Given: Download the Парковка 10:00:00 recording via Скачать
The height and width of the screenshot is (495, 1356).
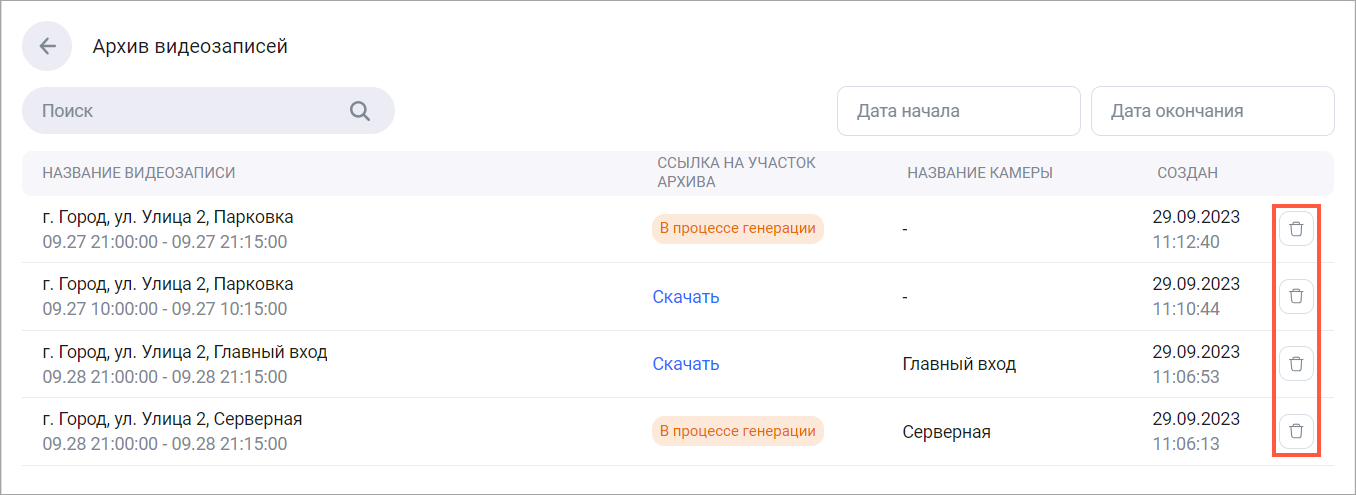Looking at the screenshot, I should point(686,296).
